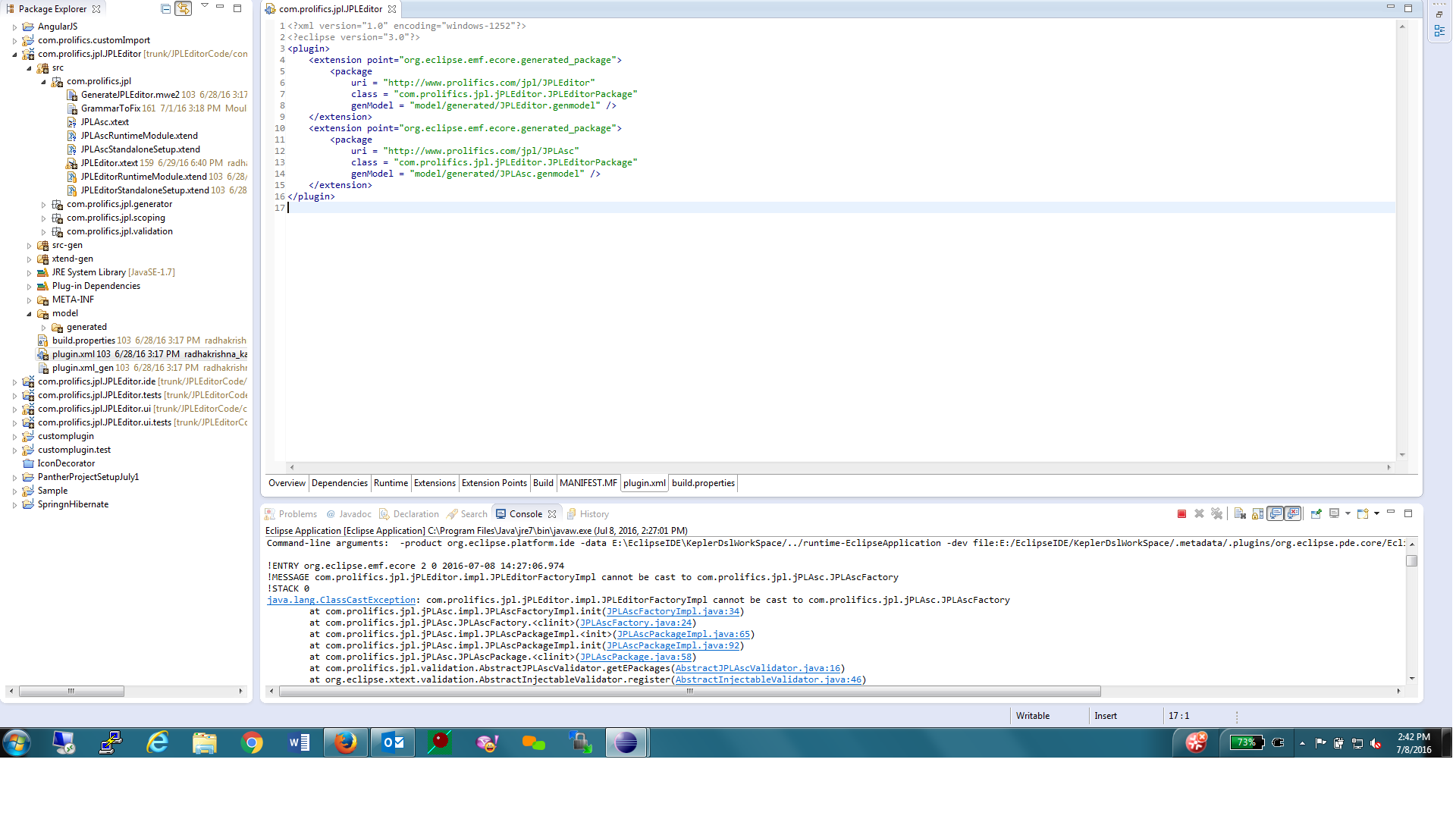Open JPLAscFactory.java:24 stack trace link
The width and height of the screenshot is (1456, 819).
(635, 623)
